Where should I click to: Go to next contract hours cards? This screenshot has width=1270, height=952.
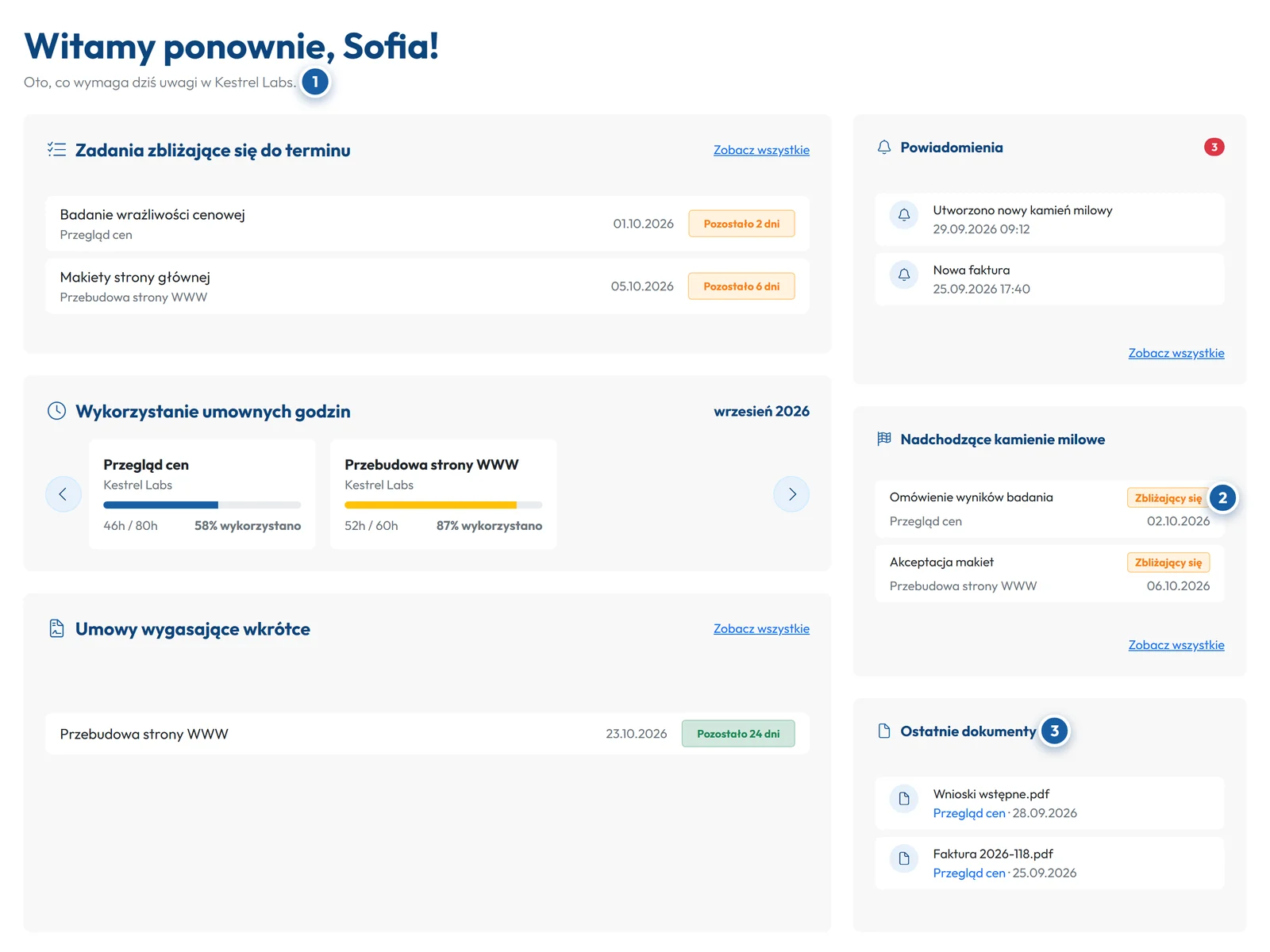[791, 494]
